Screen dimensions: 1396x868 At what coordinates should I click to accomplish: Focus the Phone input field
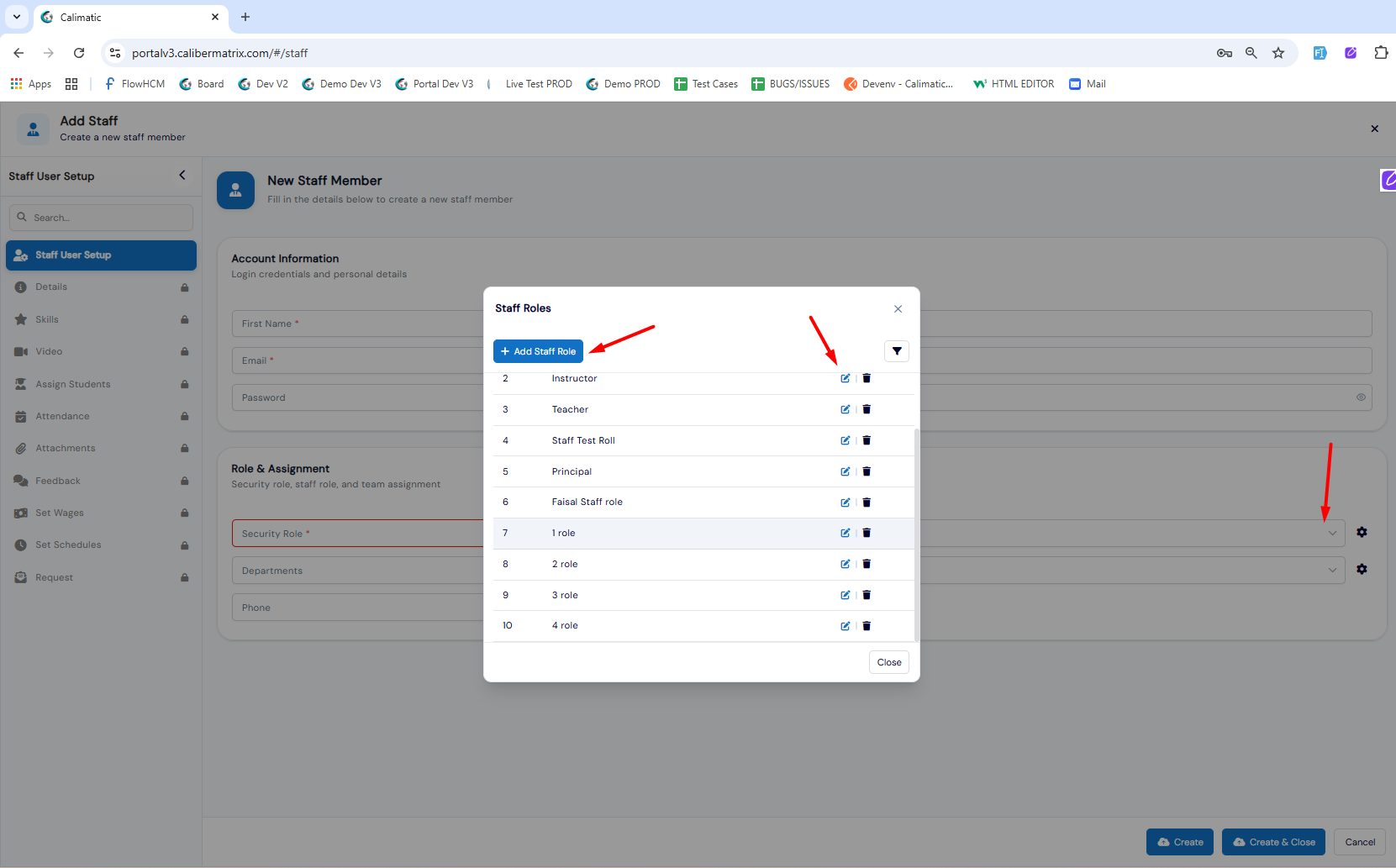tap(357, 608)
